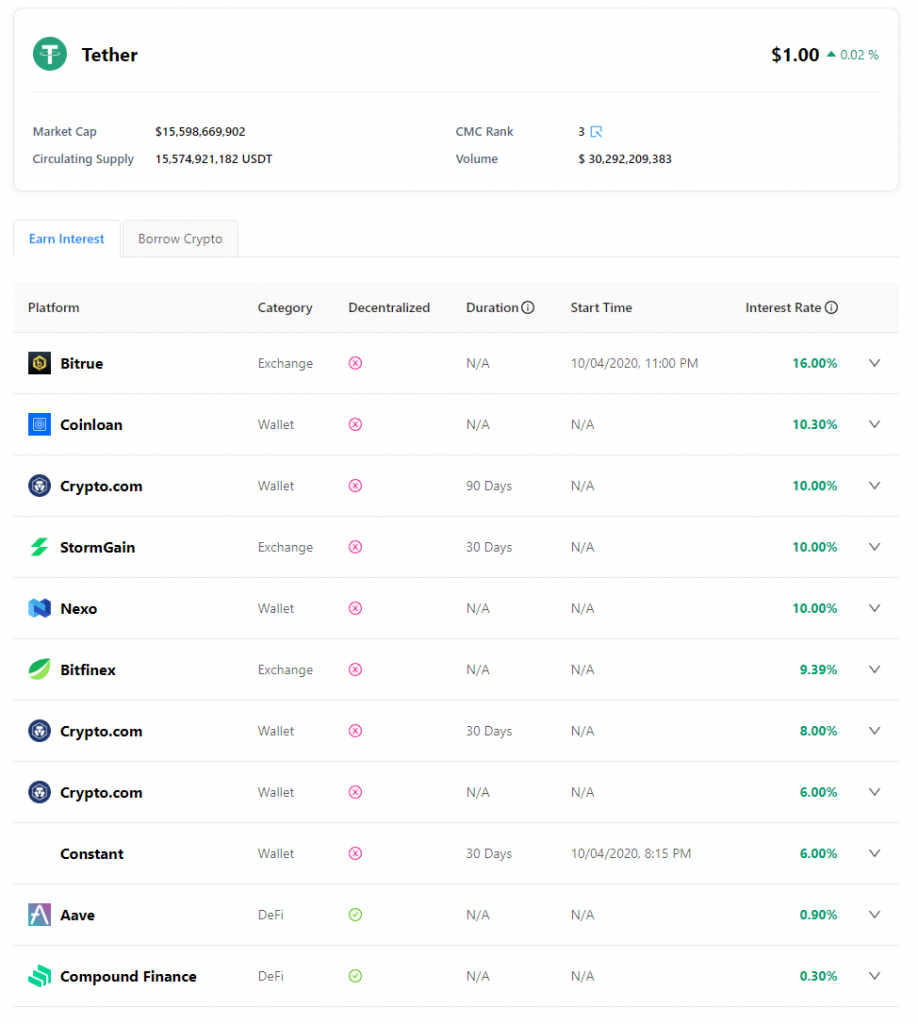Select the Earn Interest tab
The image size is (918, 1024).
point(67,239)
